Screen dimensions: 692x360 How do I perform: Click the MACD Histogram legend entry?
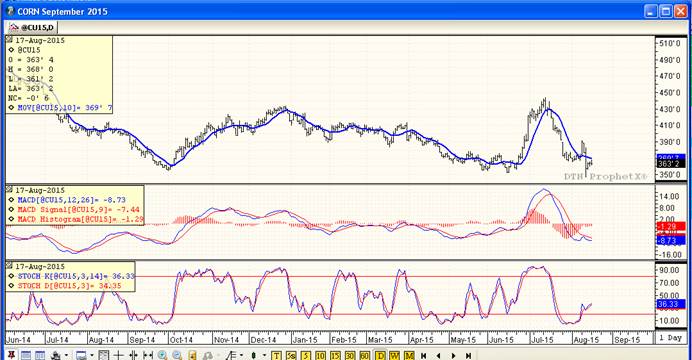coord(80,219)
